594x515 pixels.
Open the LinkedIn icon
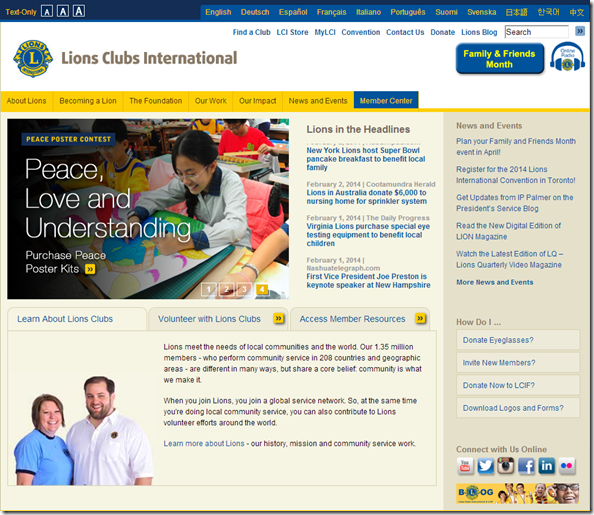(x=546, y=466)
